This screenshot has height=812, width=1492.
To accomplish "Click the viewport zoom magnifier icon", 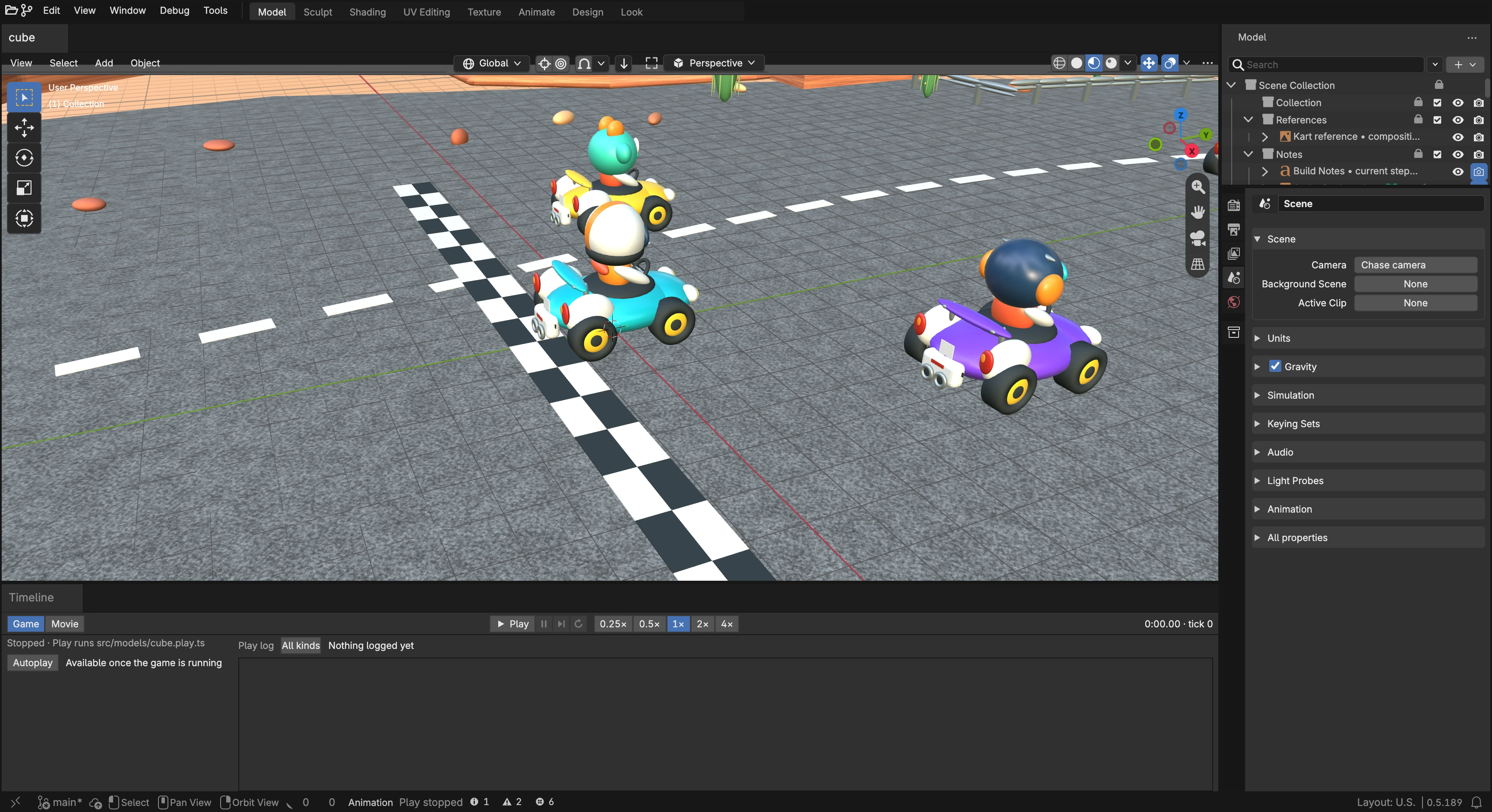I will coord(1198,187).
